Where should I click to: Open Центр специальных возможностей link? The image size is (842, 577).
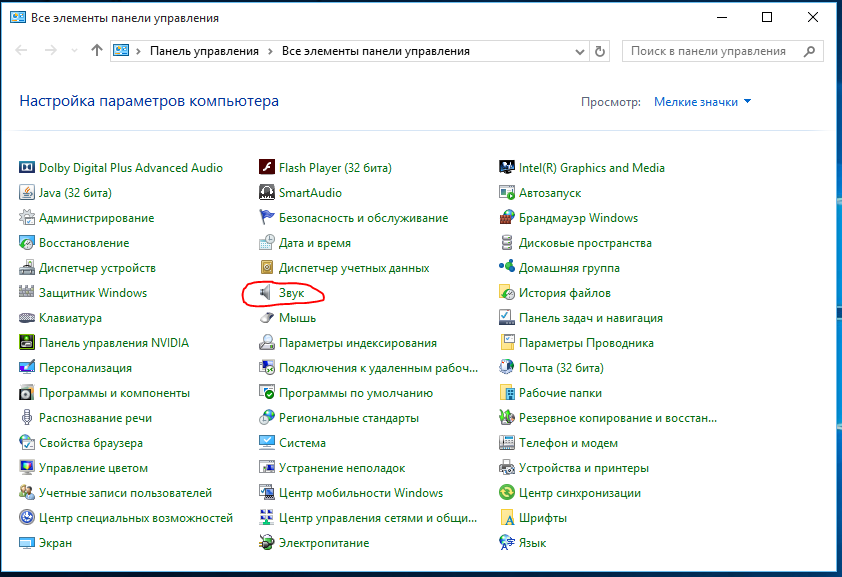pyautogui.click(x=136, y=518)
